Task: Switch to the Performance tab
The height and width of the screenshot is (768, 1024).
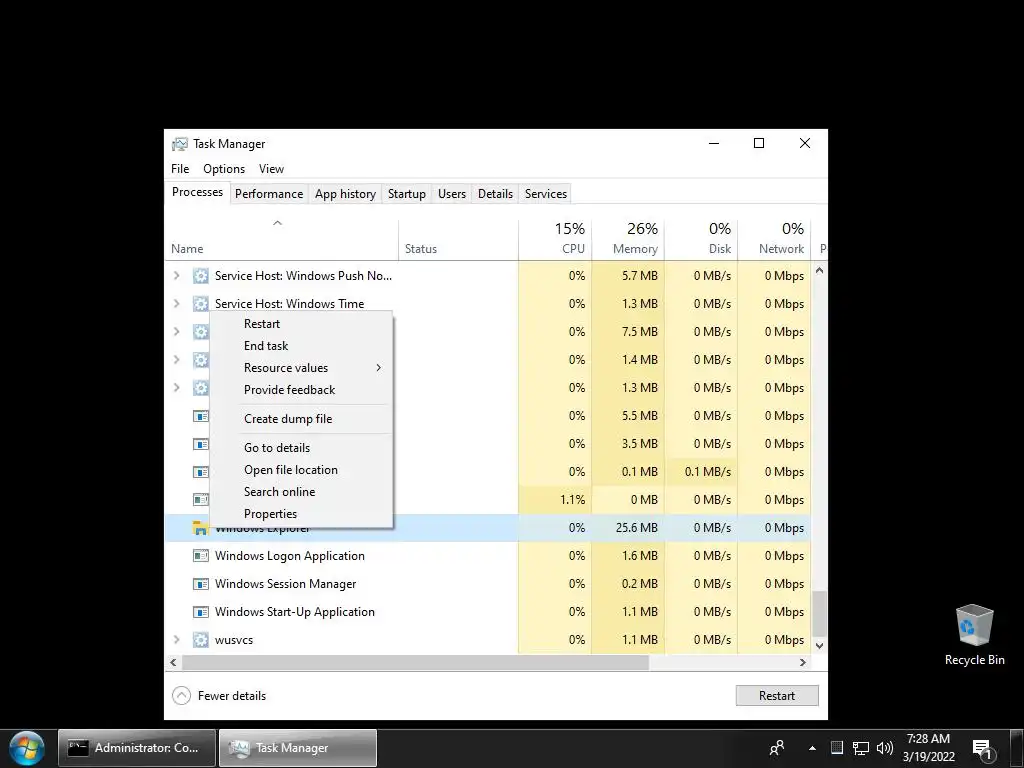Action: point(269,194)
